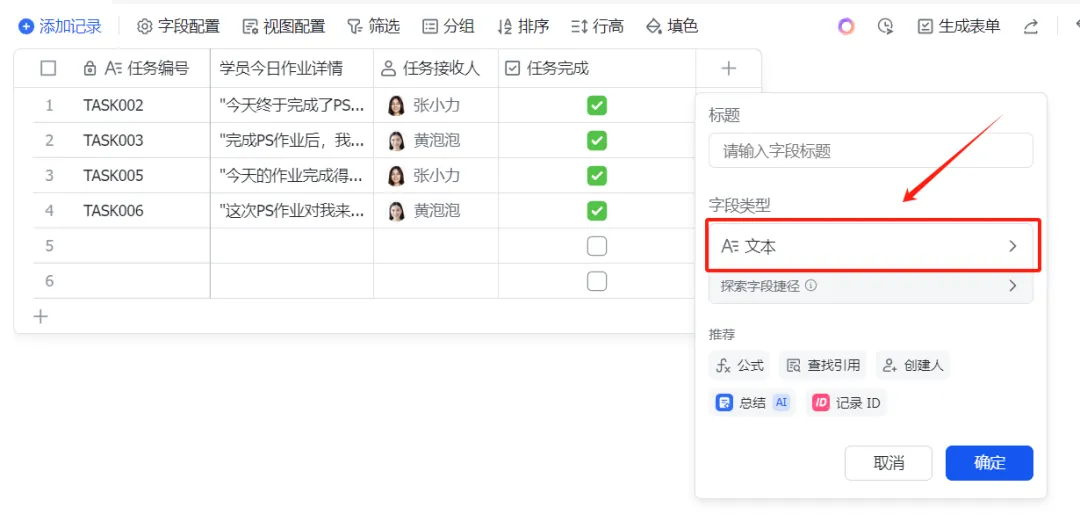The image size is (1080, 529).
Task: Select the 公式 formula recommendation
Action: [740, 366]
